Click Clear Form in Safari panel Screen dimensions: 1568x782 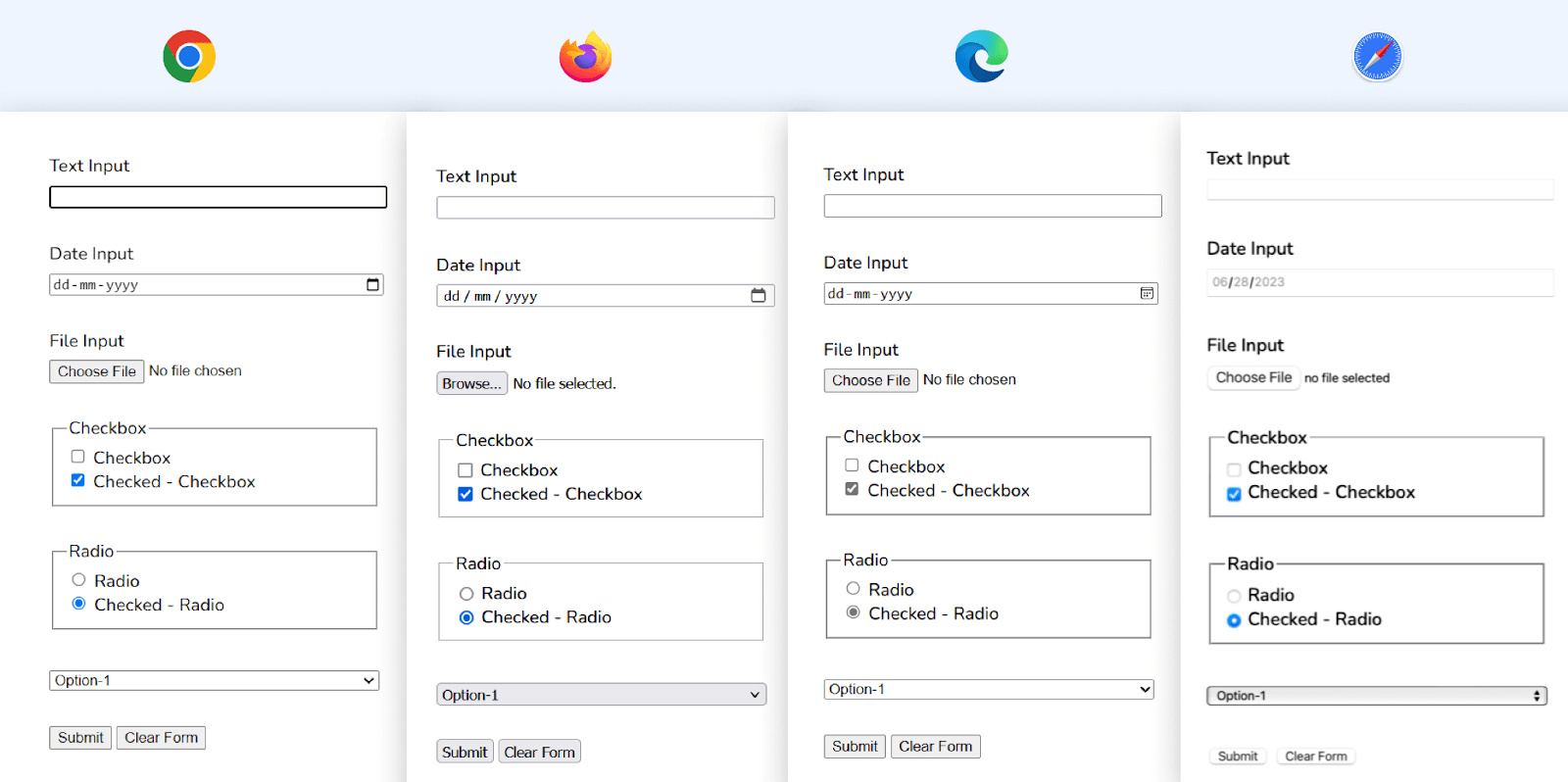(1316, 757)
